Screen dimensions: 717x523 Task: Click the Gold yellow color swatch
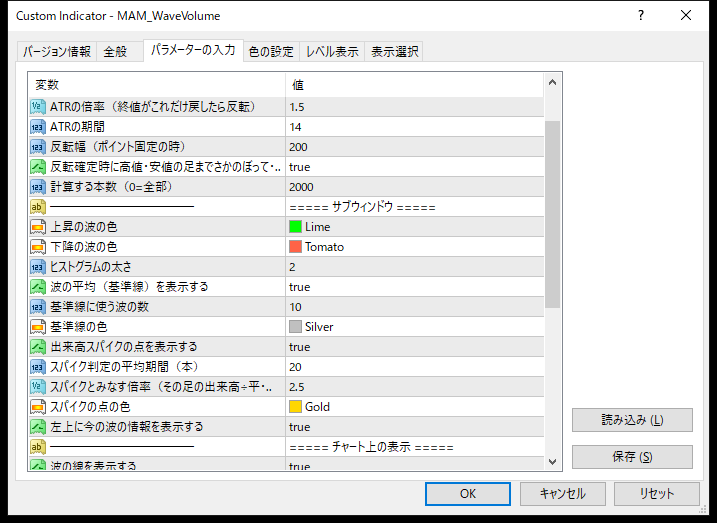click(x=295, y=407)
